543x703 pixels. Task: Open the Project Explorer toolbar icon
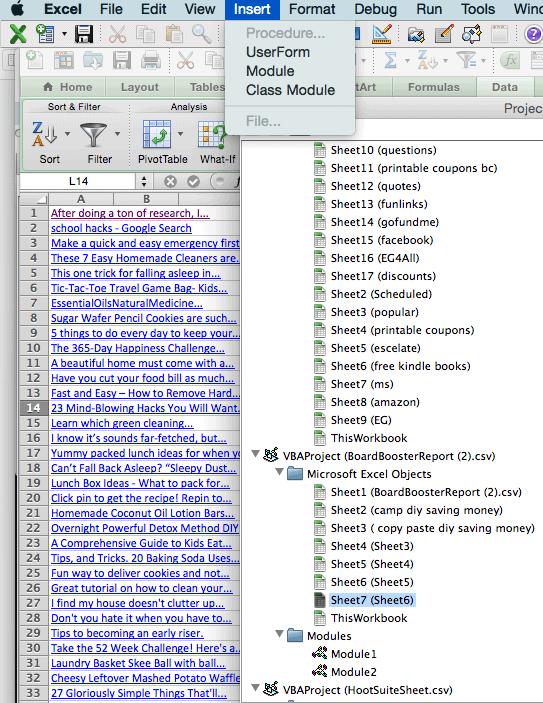pyautogui.click(x=416, y=34)
